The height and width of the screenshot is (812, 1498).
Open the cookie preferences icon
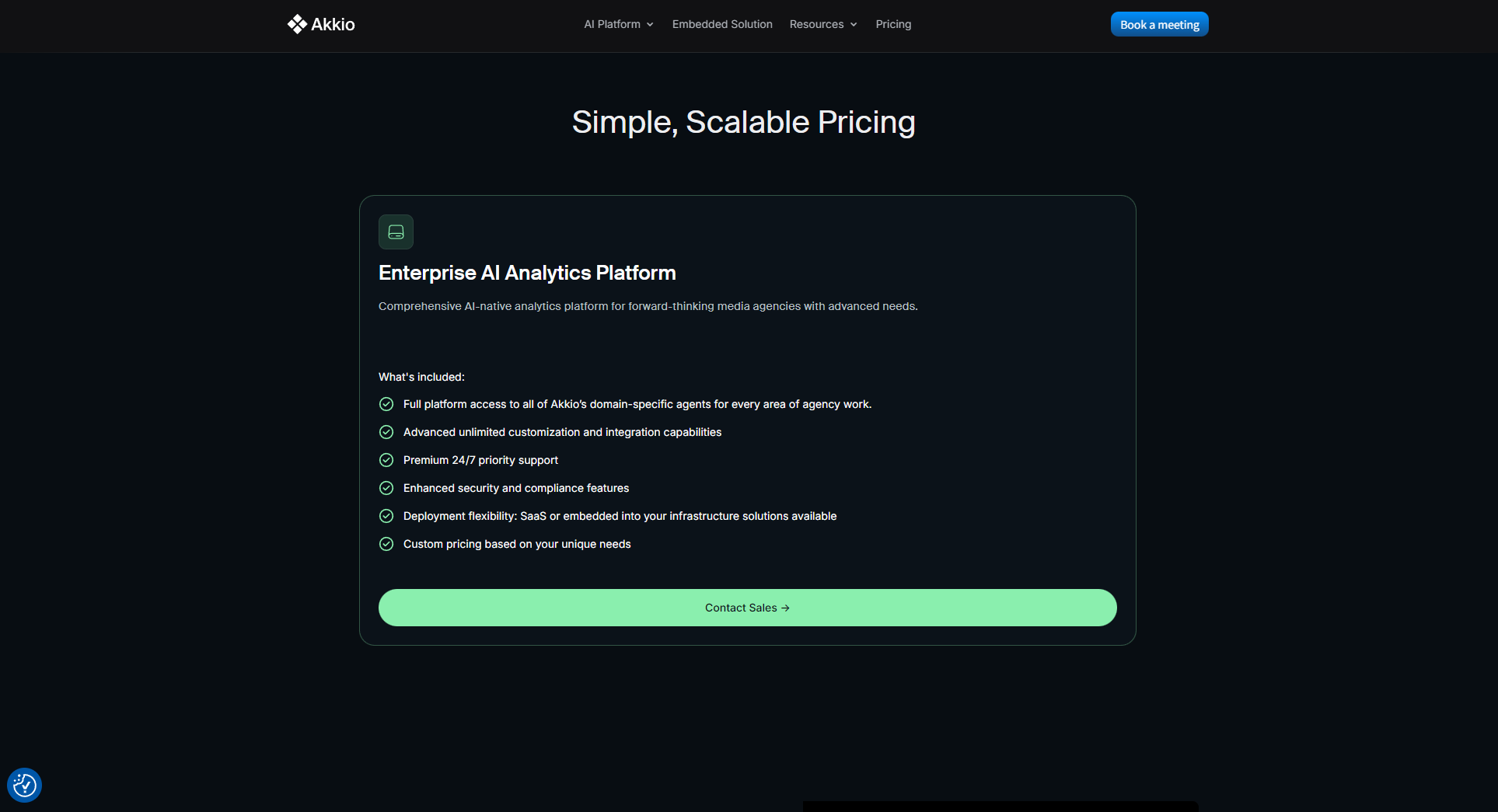tap(24, 786)
